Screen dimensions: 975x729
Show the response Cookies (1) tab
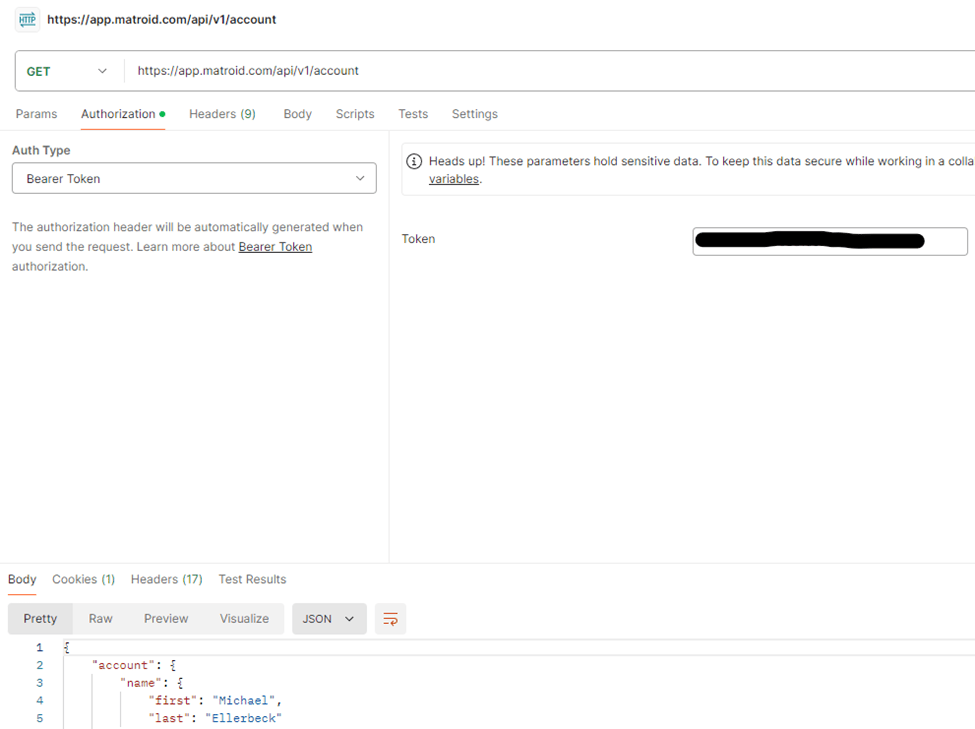tap(83, 579)
